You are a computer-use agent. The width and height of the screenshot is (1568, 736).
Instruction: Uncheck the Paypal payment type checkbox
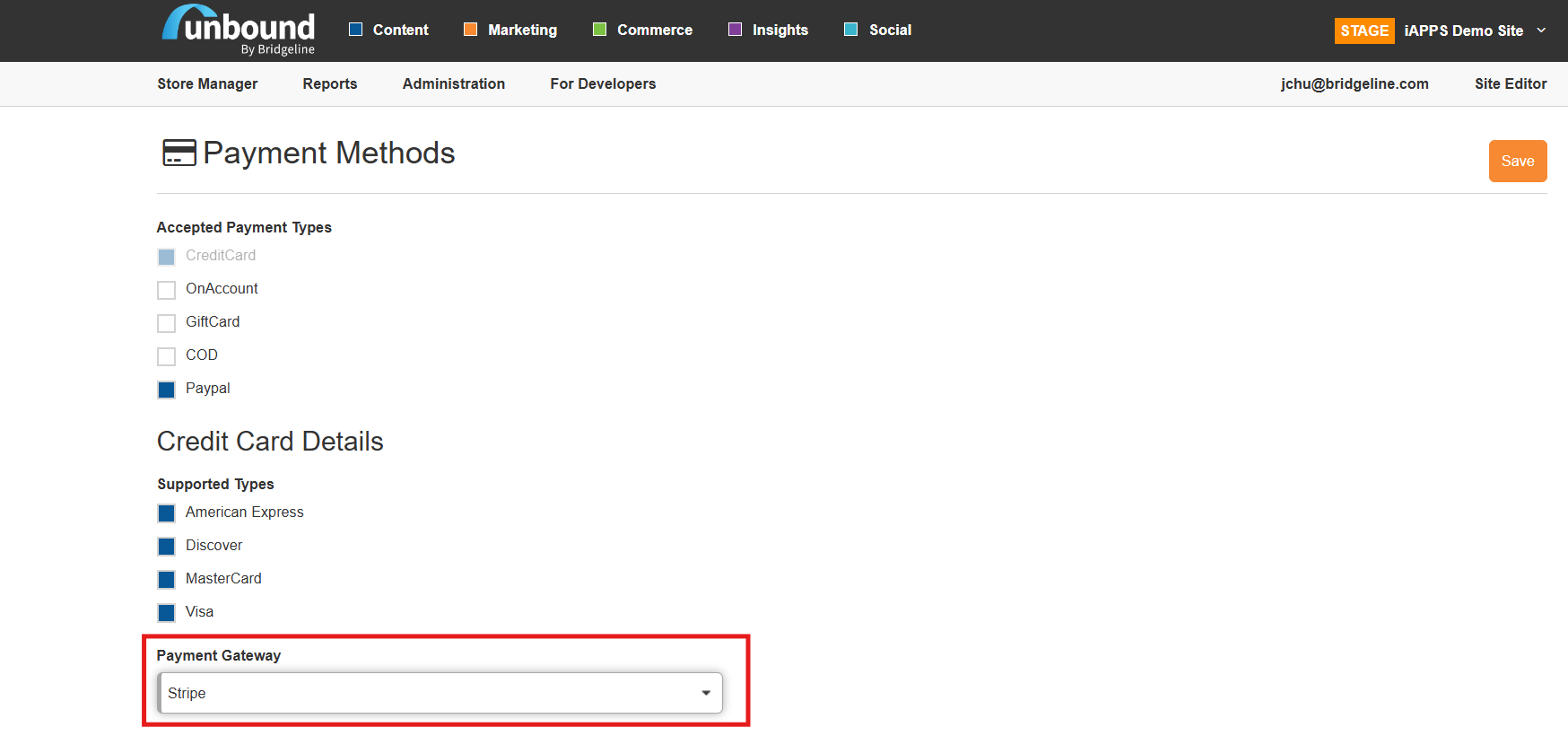(x=166, y=390)
